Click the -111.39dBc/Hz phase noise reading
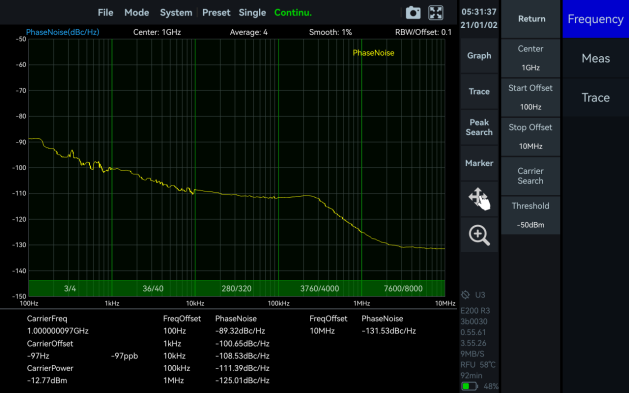629x393 pixels. [x=242, y=368]
